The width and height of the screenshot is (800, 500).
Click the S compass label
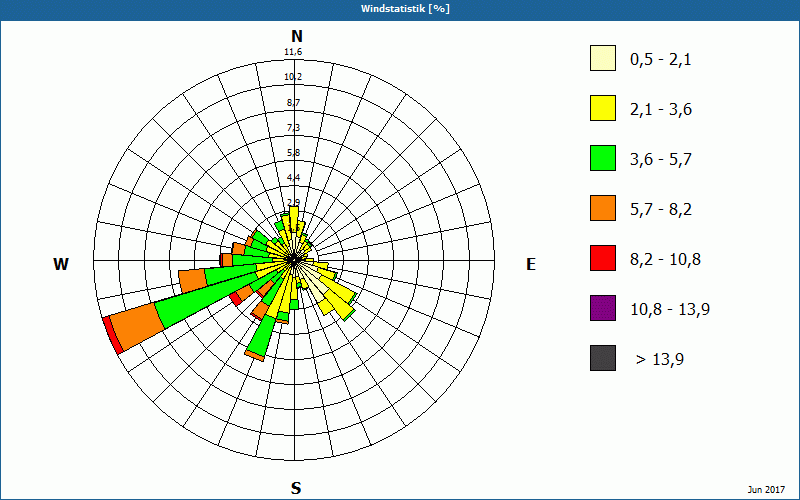(x=296, y=488)
